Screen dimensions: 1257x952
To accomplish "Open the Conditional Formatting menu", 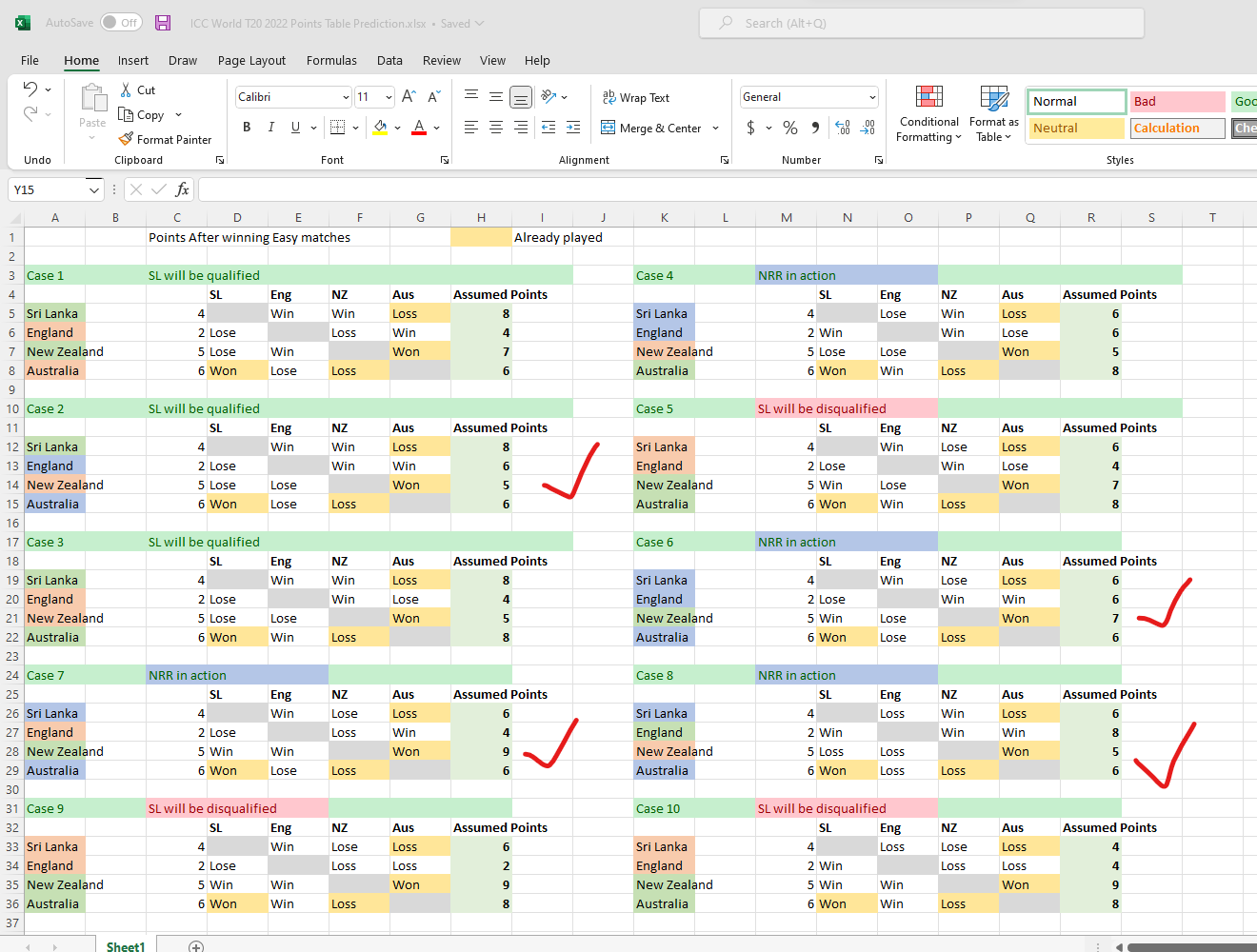I will tap(928, 113).
